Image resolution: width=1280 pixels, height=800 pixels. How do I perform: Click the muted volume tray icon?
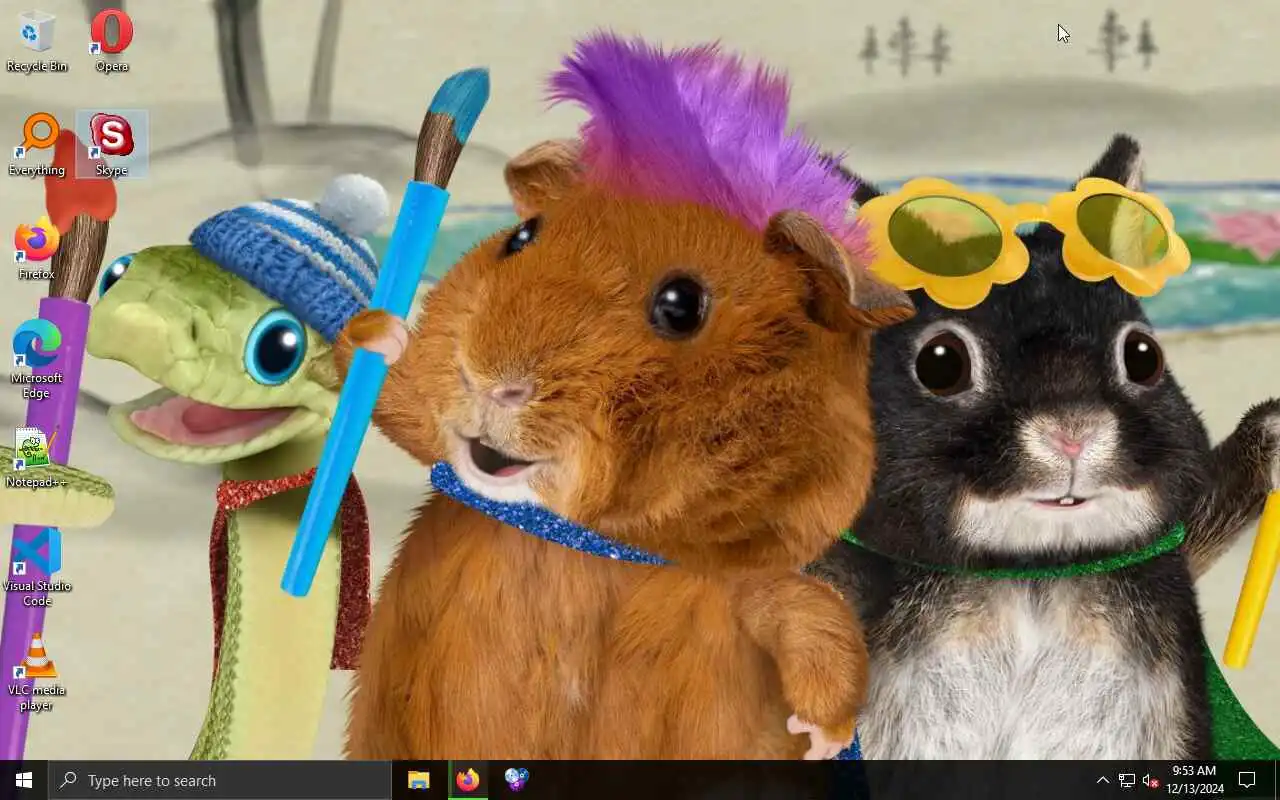[x=1151, y=780]
